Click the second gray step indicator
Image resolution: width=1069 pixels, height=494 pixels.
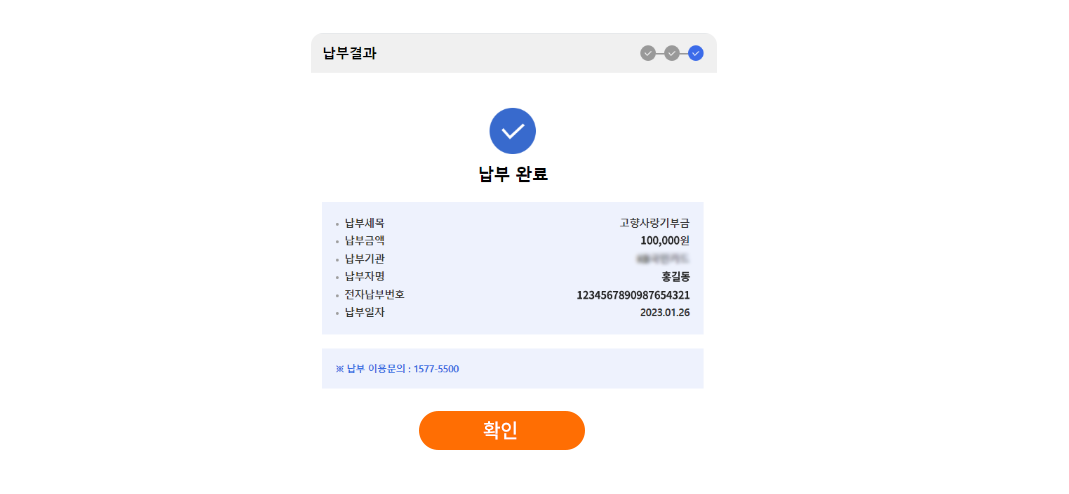(672, 53)
